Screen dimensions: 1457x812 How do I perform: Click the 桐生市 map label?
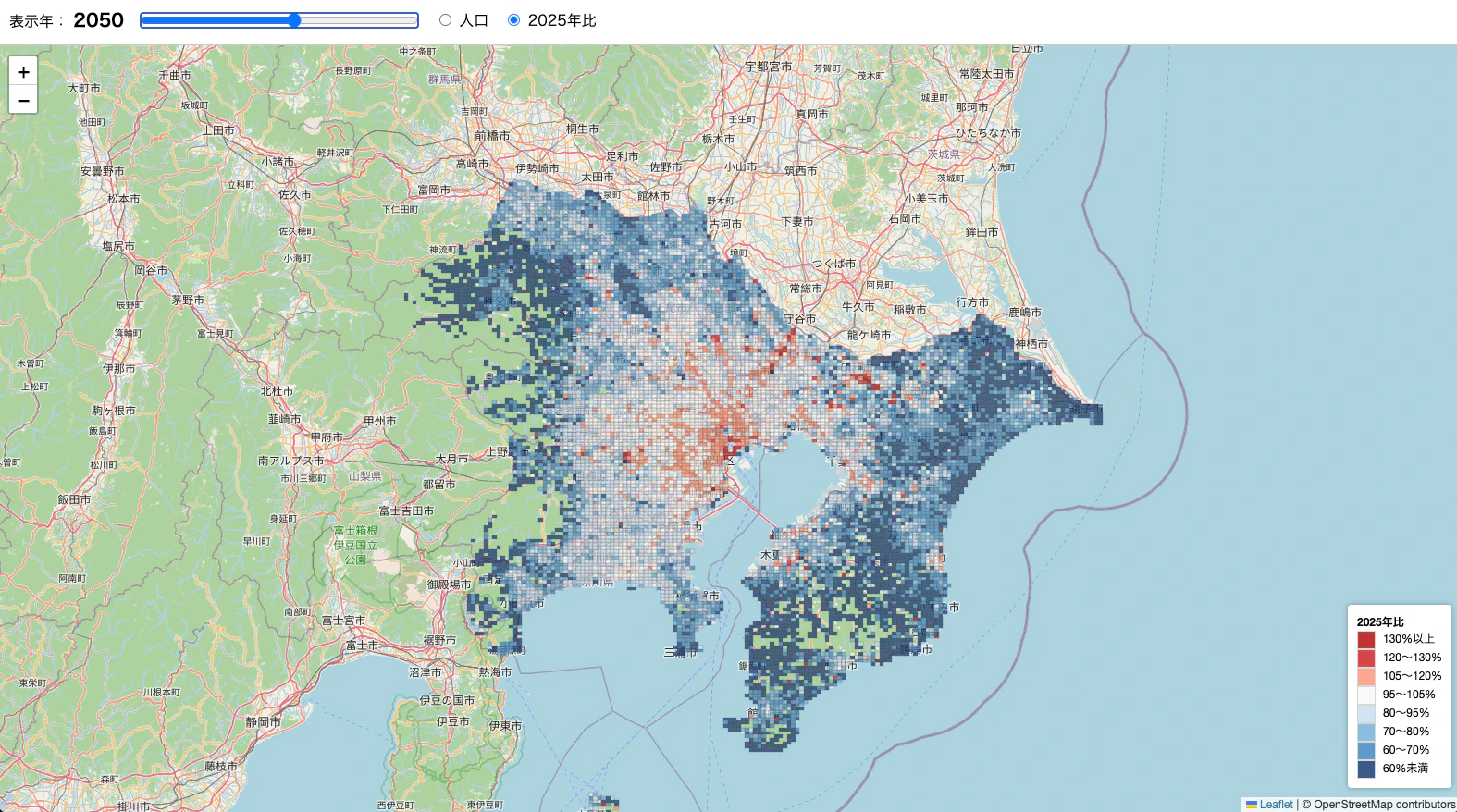[x=582, y=129]
